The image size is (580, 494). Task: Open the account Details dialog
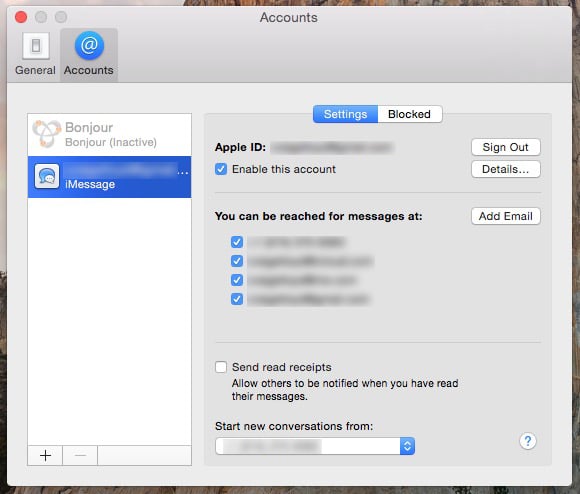(506, 169)
